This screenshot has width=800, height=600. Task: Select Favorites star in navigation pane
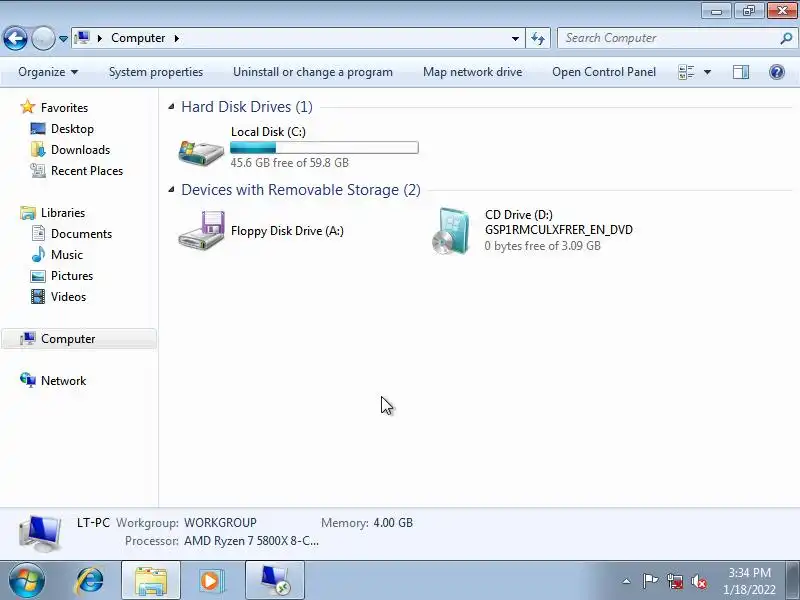(28, 107)
